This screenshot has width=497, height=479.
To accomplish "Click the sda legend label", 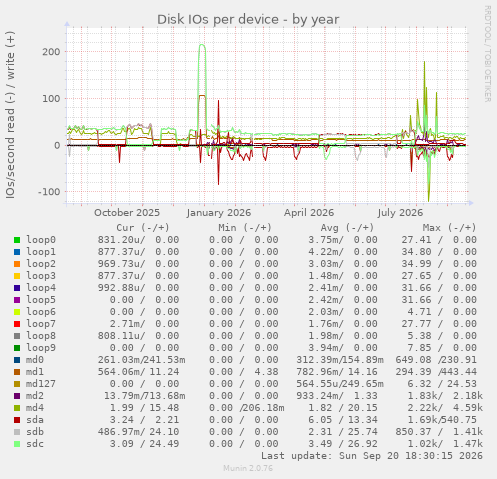I will point(35,420).
